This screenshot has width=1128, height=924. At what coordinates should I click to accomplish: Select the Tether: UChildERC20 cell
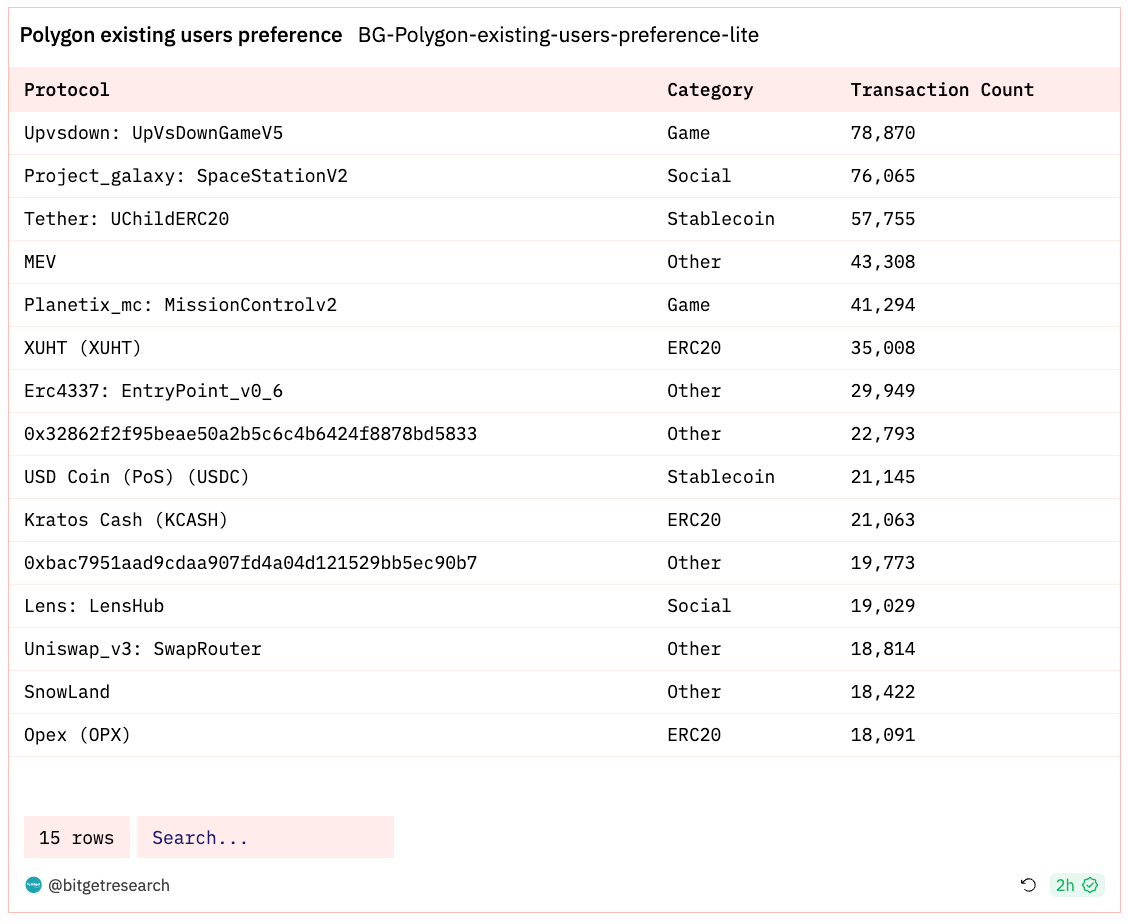[127, 219]
